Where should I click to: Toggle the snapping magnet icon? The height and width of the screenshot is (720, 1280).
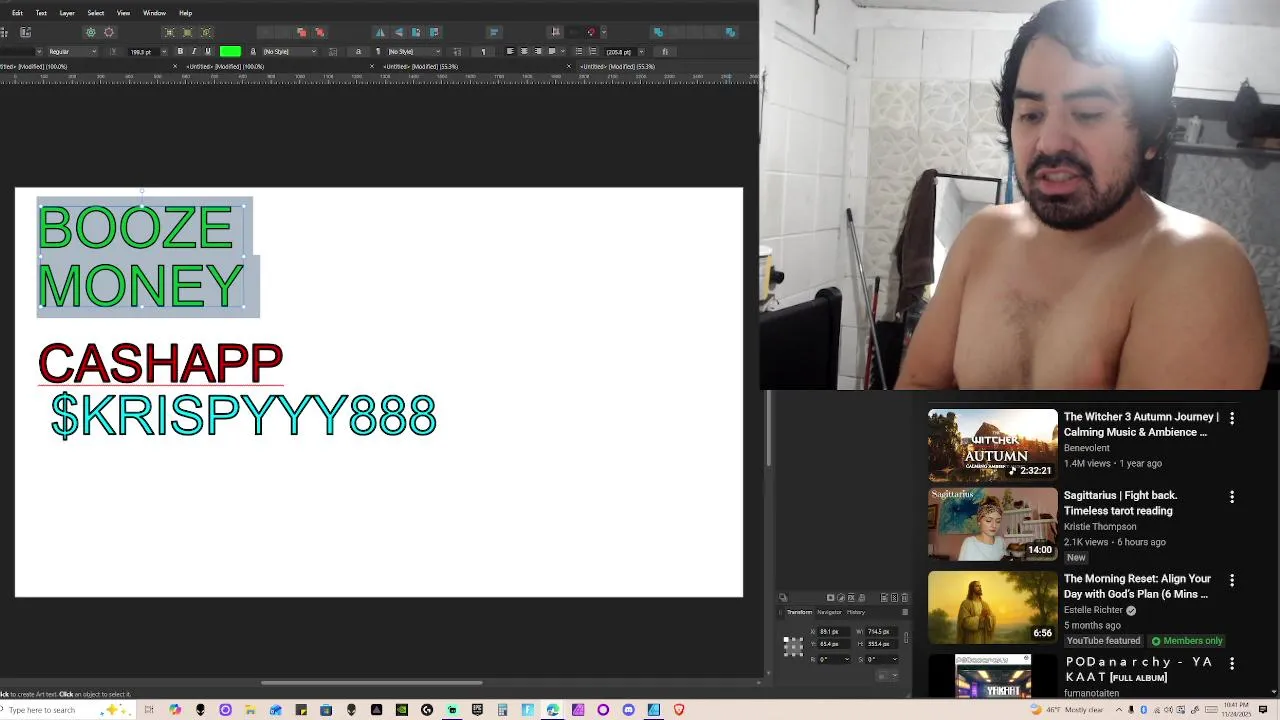[591, 32]
